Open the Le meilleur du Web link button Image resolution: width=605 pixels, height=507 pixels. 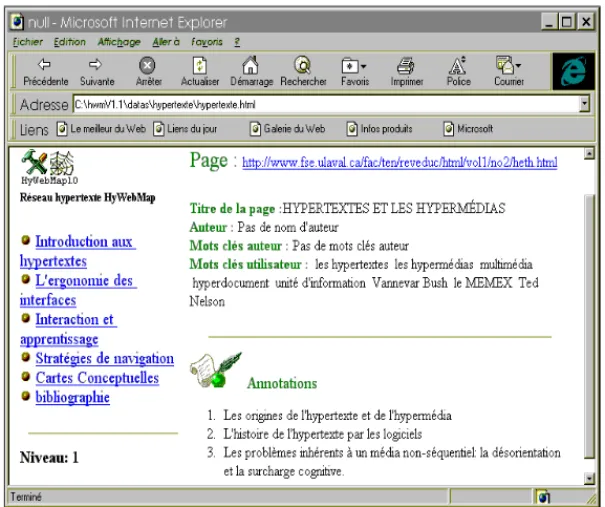coord(101,129)
